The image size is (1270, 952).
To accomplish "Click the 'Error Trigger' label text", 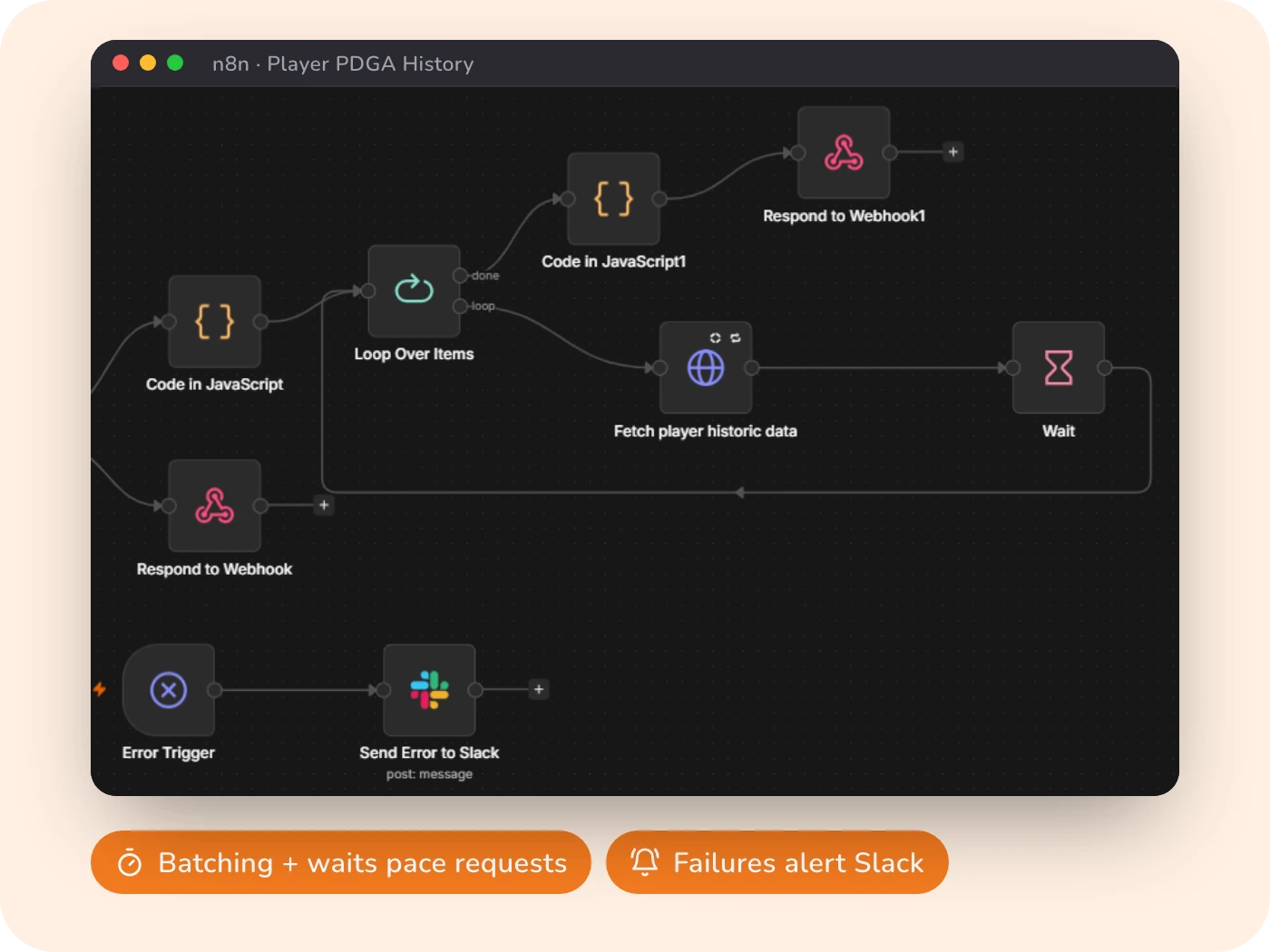I will pos(169,753).
